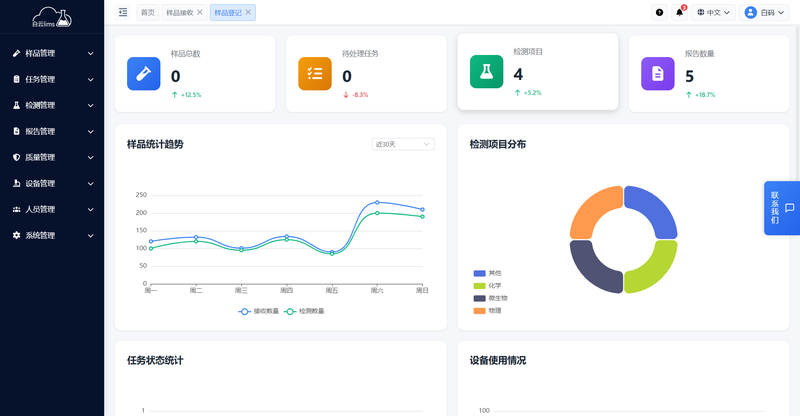Open the 近30天 time range dropdown
The height and width of the screenshot is (416, 800).
coord(402,144)
